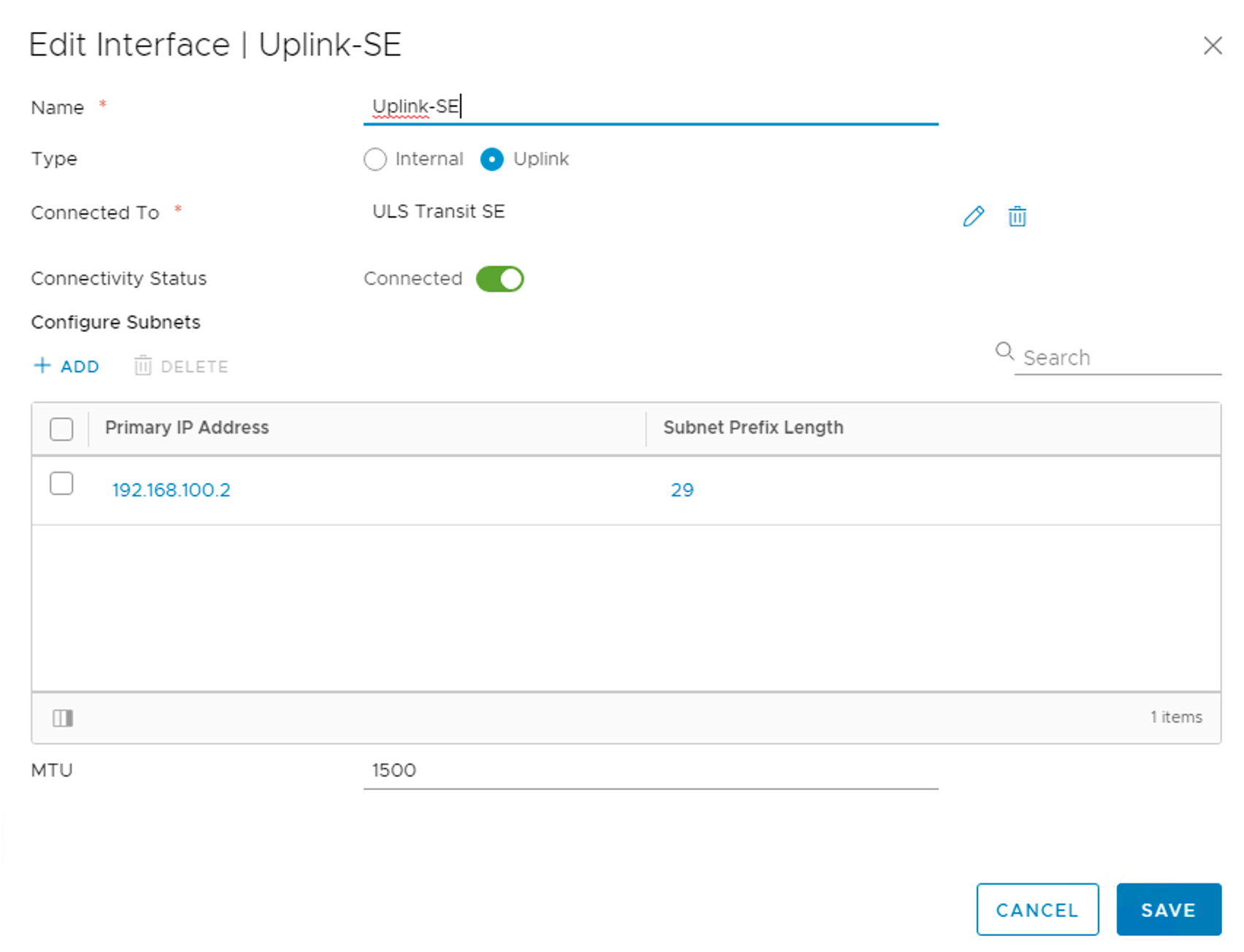Open the column picker icon in table footer
Image resolution: width=1244 pixels, height=952 pixels.
[x=63, y=718]
